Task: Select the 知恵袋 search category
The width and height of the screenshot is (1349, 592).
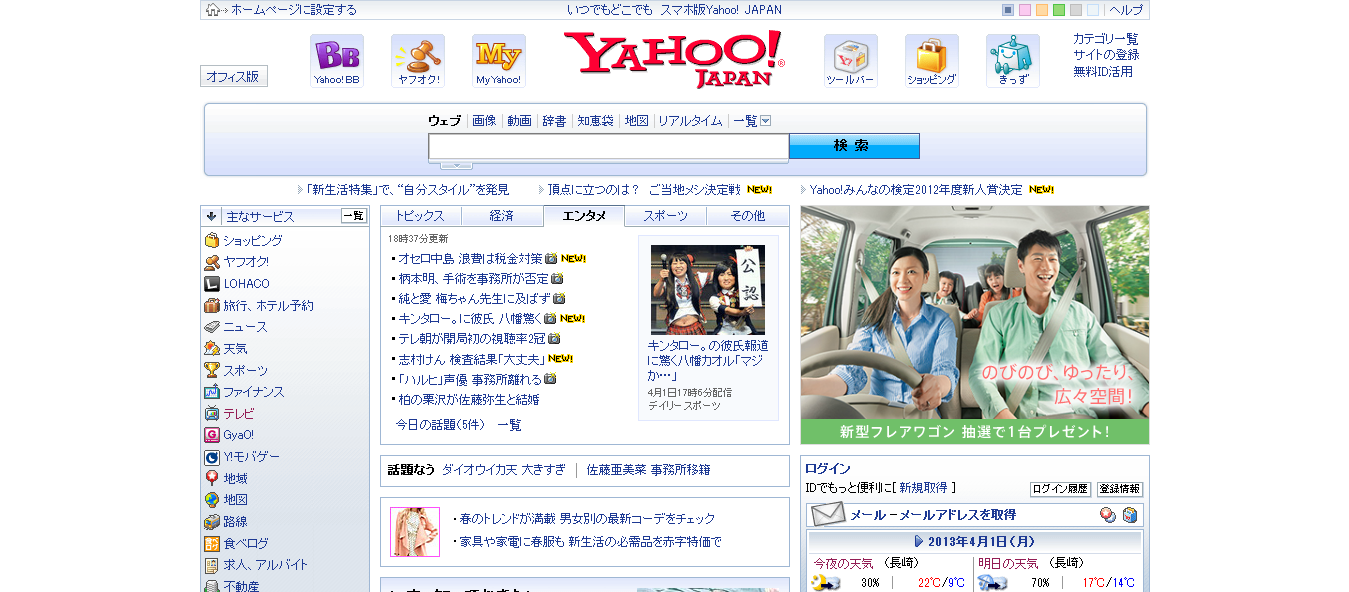Action: point(595,121)
